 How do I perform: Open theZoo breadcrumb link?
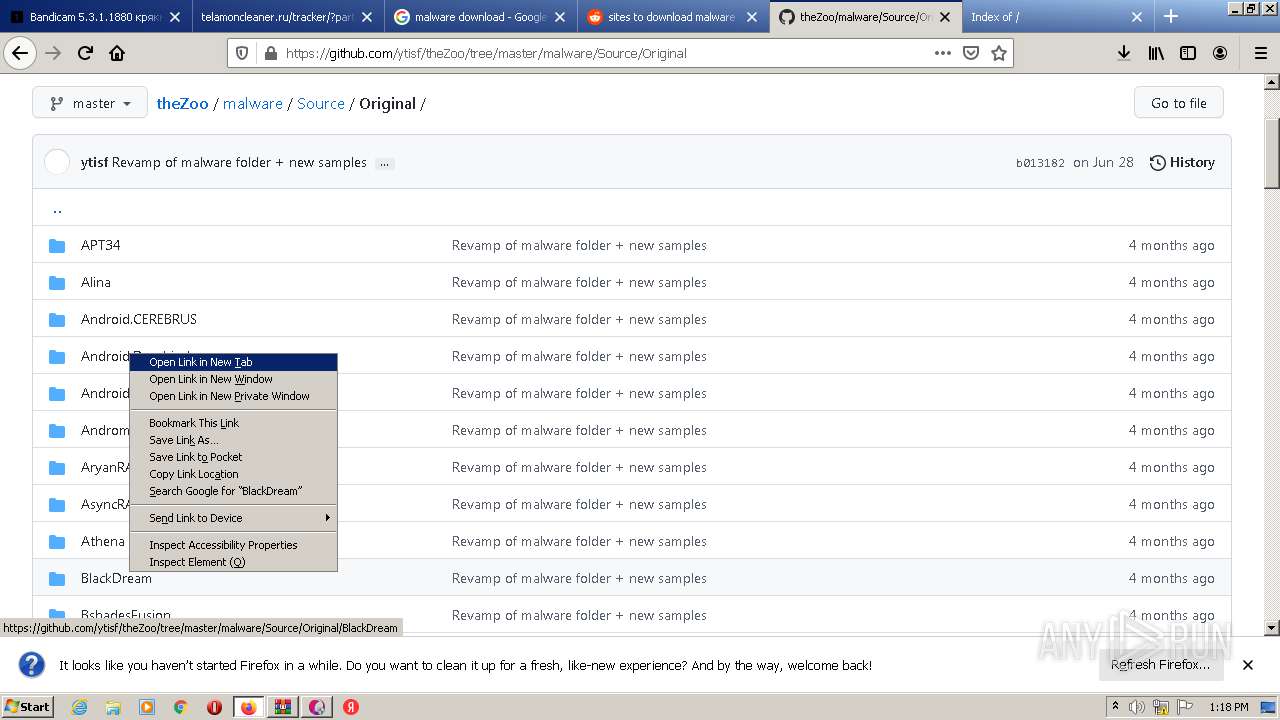pos(182,103)
